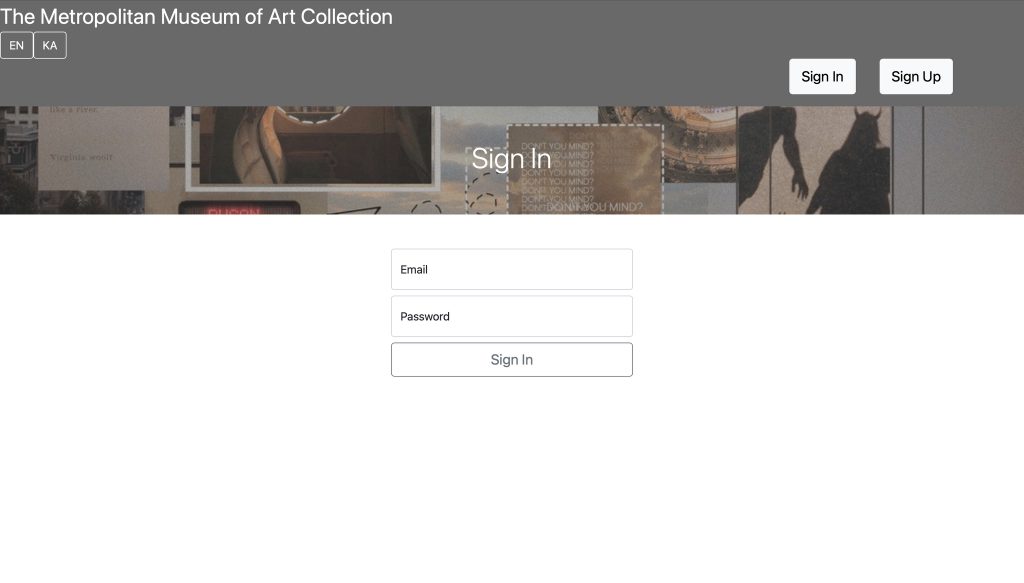Viewport: 1024px width, 583px height.
Task: Focus the Password input field
Action: (512, 316)
